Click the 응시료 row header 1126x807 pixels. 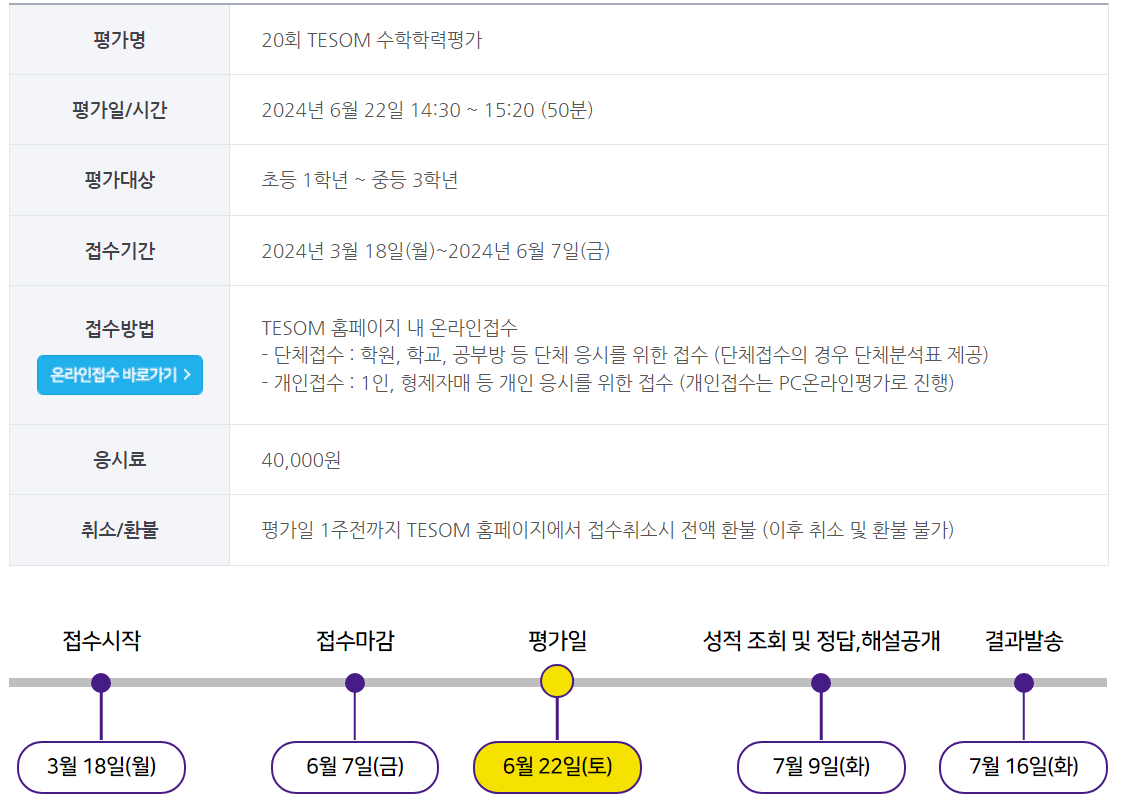[x=118, y=460]
